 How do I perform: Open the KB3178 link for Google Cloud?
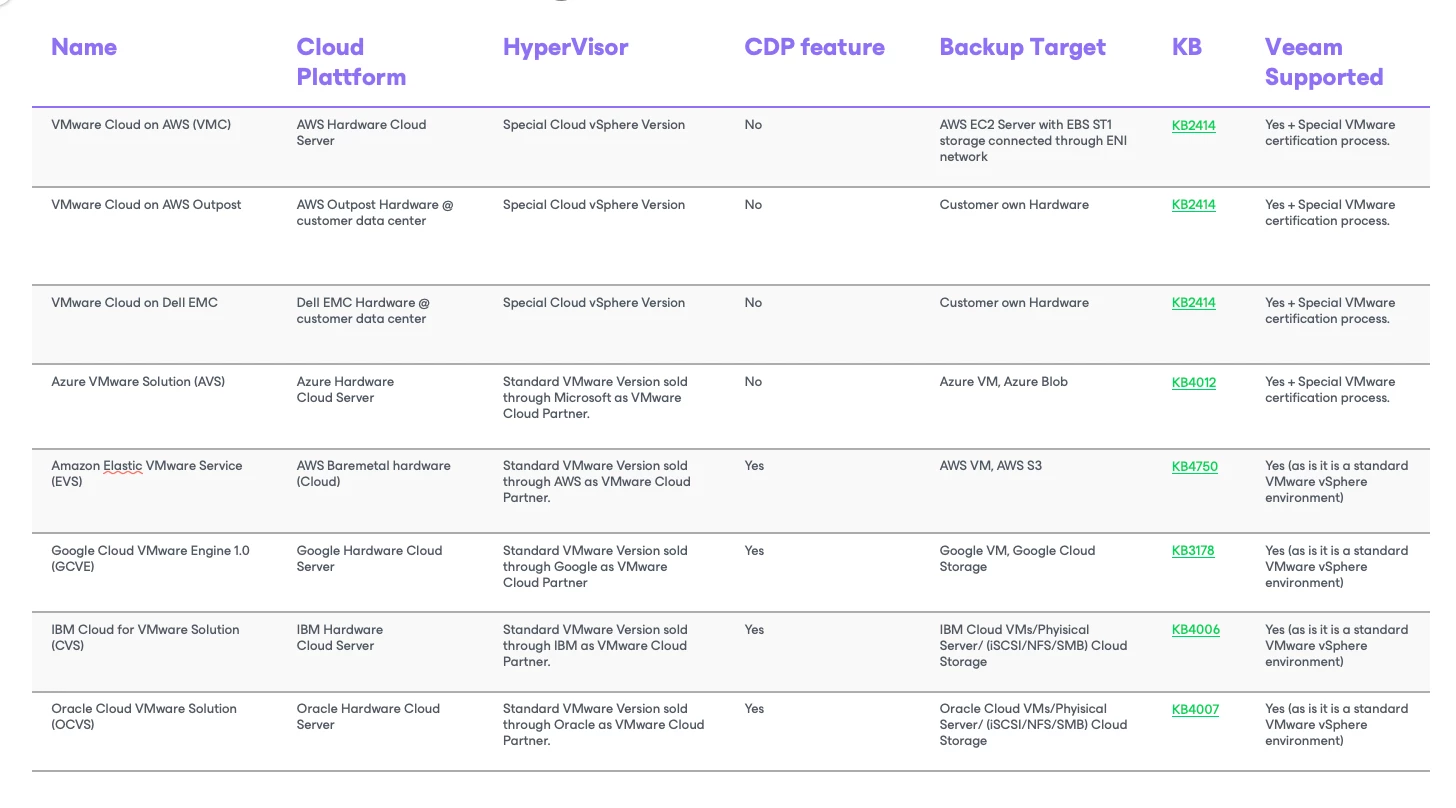(1192, 551)
